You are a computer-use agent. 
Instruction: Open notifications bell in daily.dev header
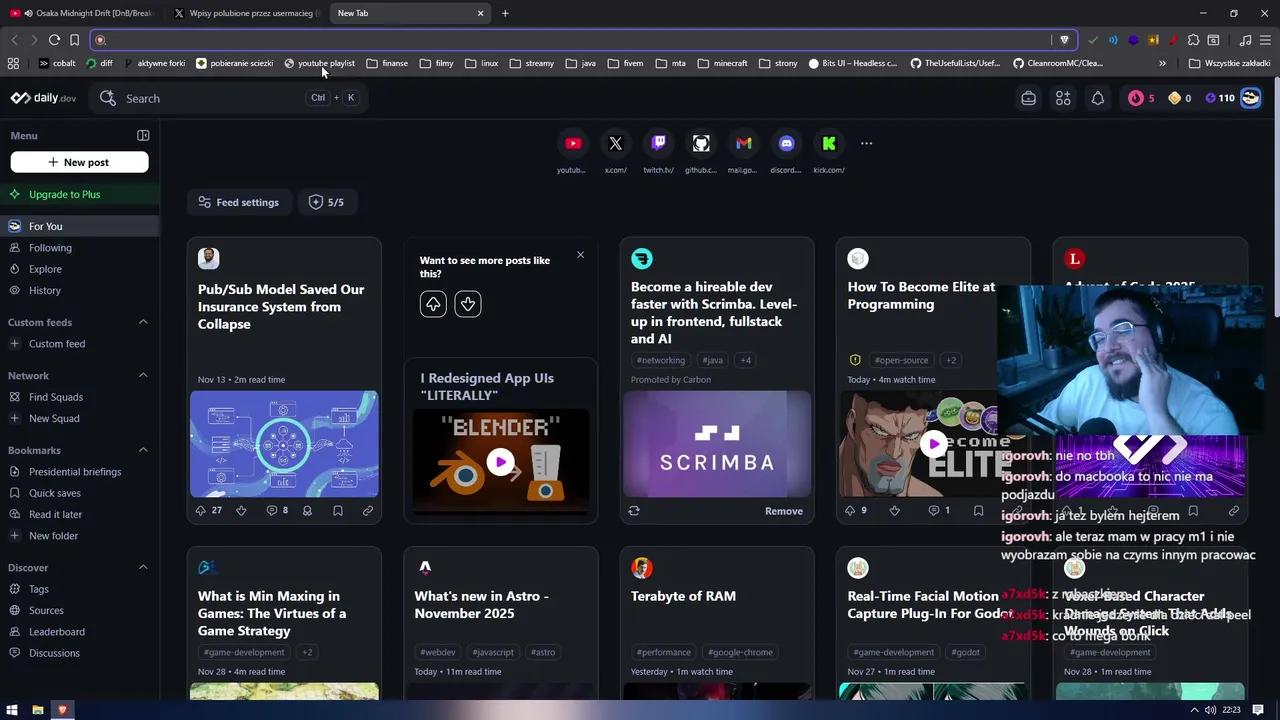(x=1098, y=98)
